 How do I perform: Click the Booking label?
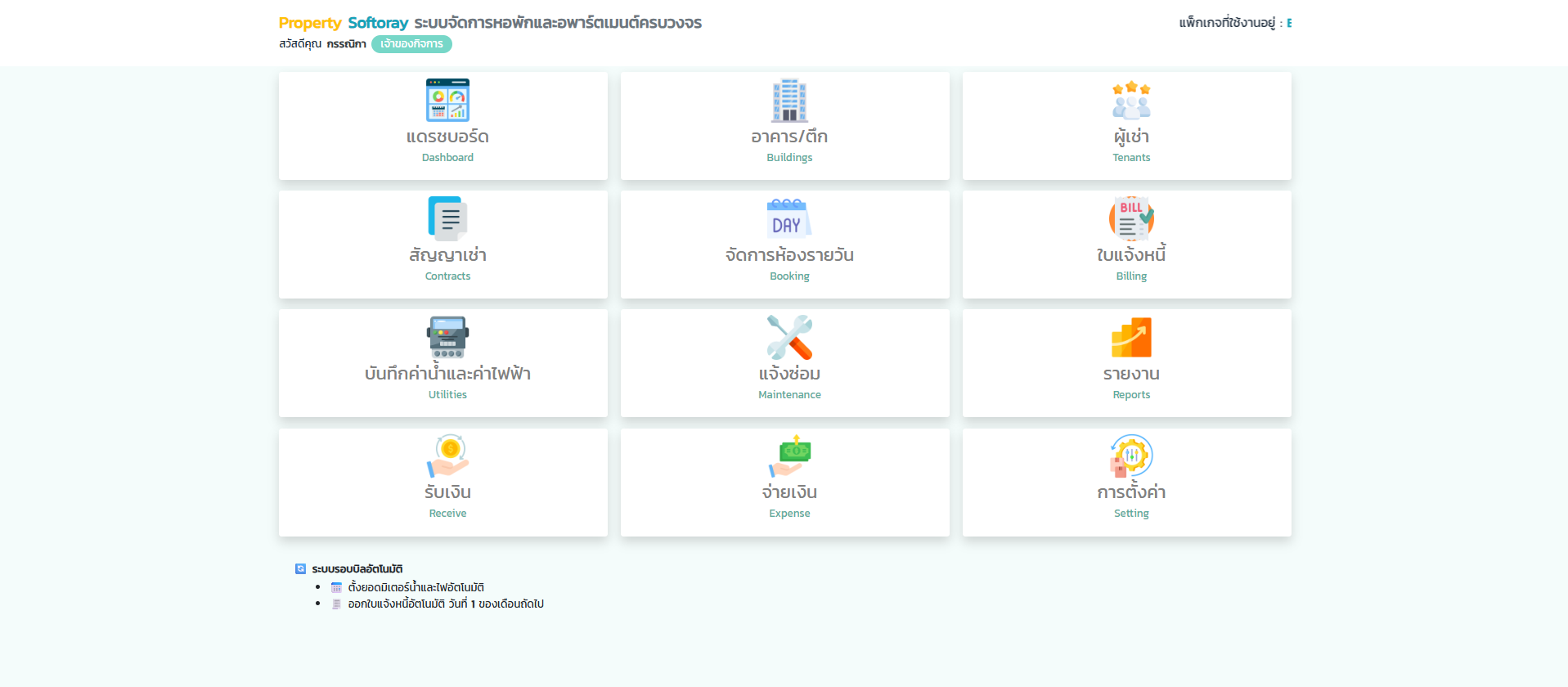(789, 276)
